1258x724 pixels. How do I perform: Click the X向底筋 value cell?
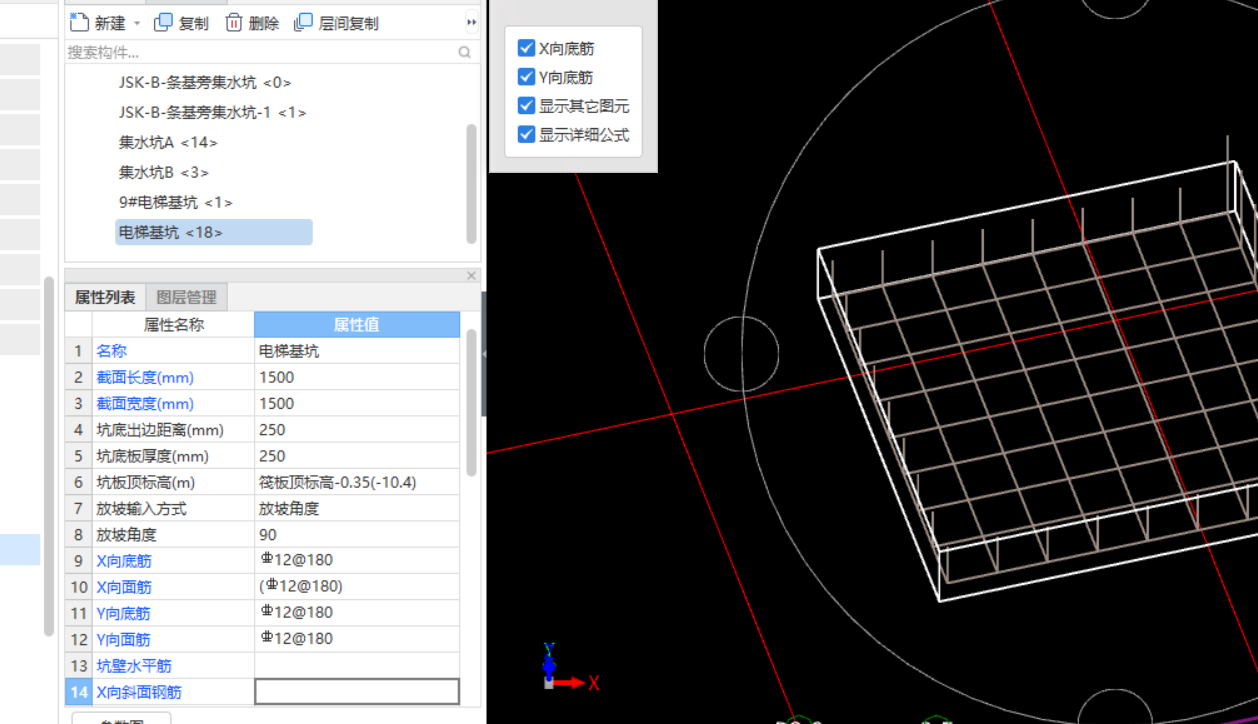[x=357, y=560]
